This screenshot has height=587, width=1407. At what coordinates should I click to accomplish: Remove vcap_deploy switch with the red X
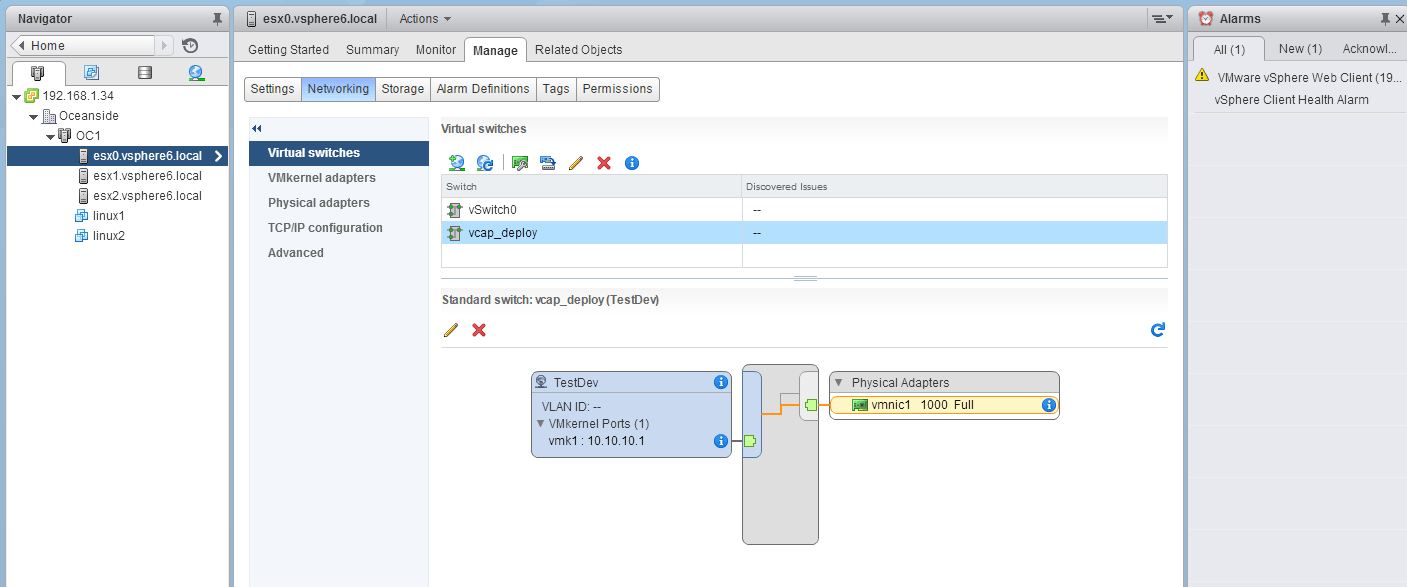479,330
